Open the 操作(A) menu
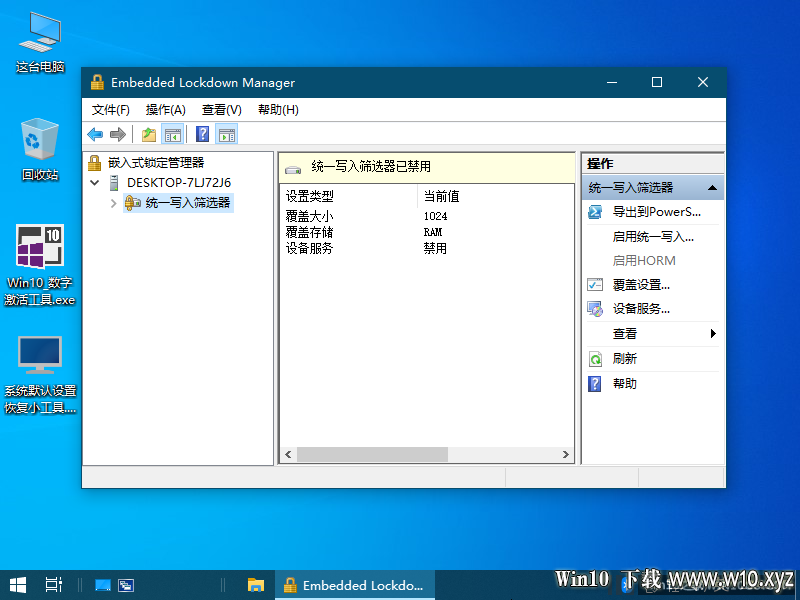 coord(165,110)
